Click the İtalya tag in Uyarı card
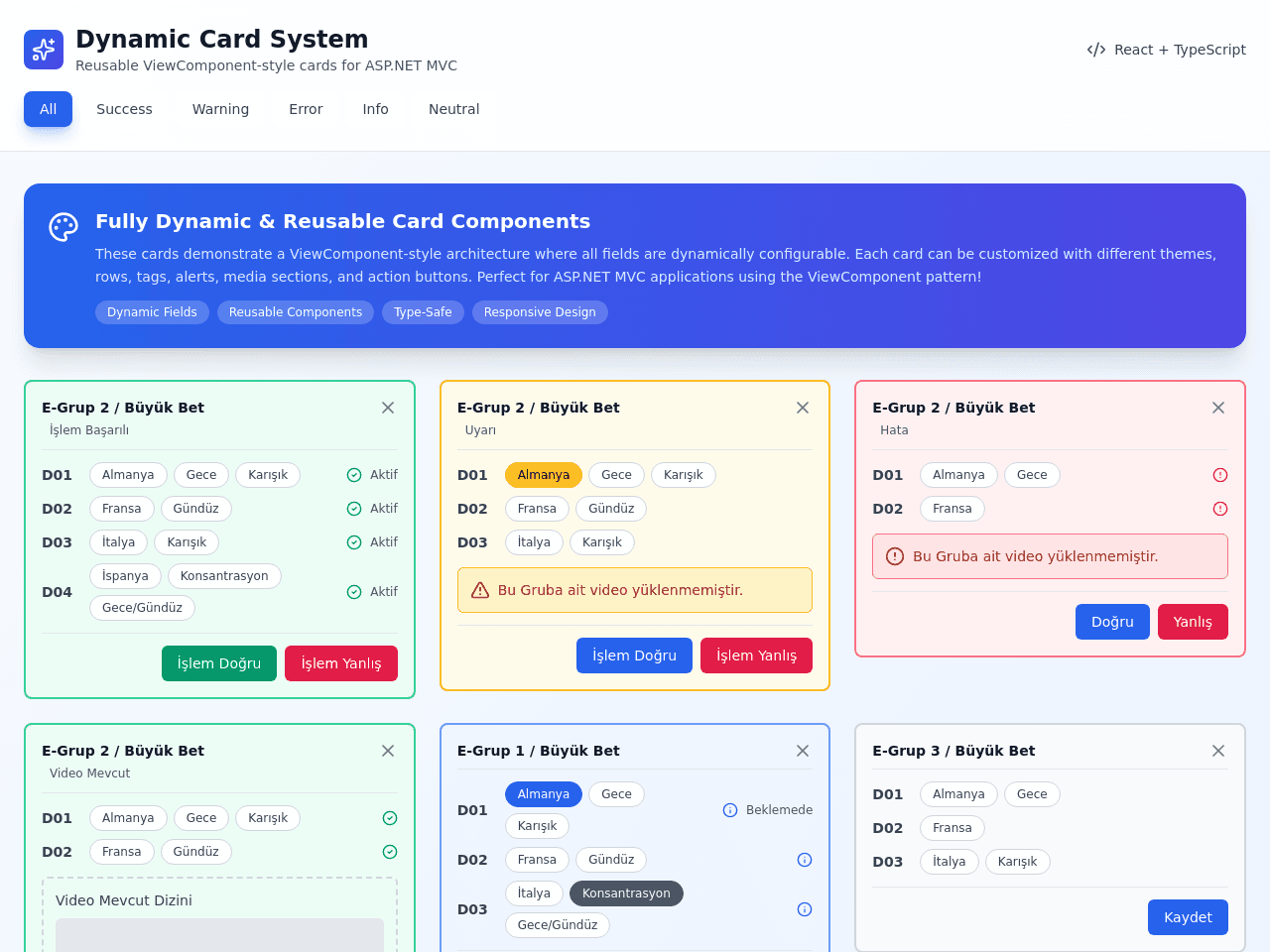 534,542
